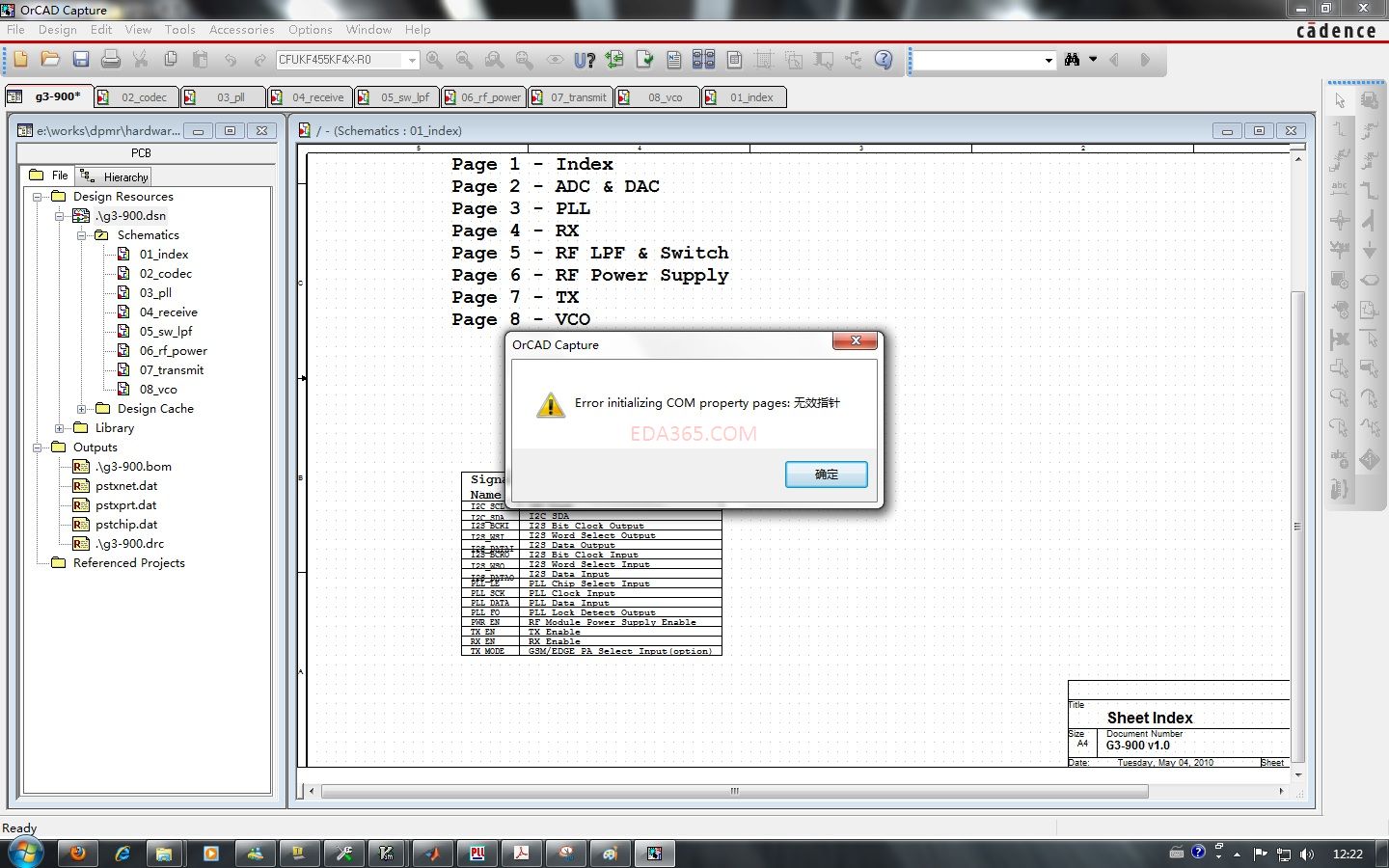Image resolution: width=1389 pixels, height=868 pixels.
Task: Open the File menu
Action: pos(15,30)
